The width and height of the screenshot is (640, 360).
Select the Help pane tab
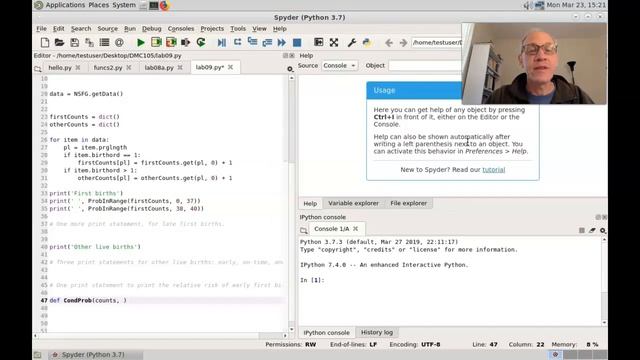click(310, 203)
